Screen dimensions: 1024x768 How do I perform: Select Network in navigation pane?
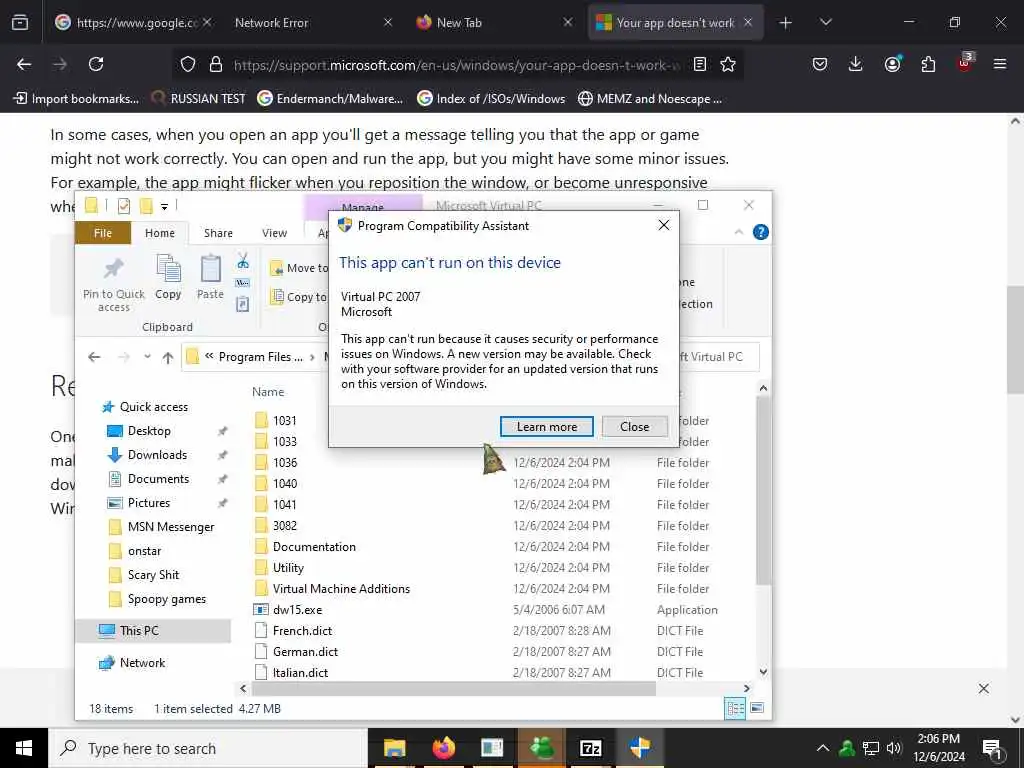coord(133,663)
